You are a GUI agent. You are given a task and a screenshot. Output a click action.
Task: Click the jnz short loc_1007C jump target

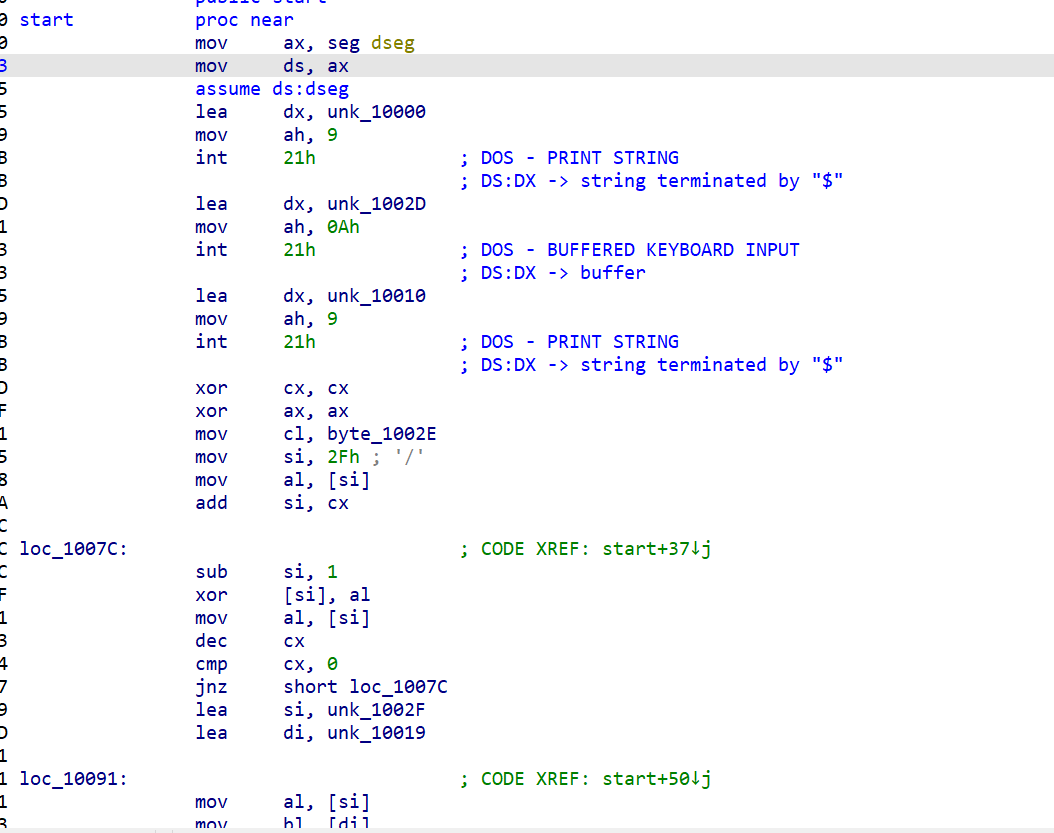click(x=398, y=687)
